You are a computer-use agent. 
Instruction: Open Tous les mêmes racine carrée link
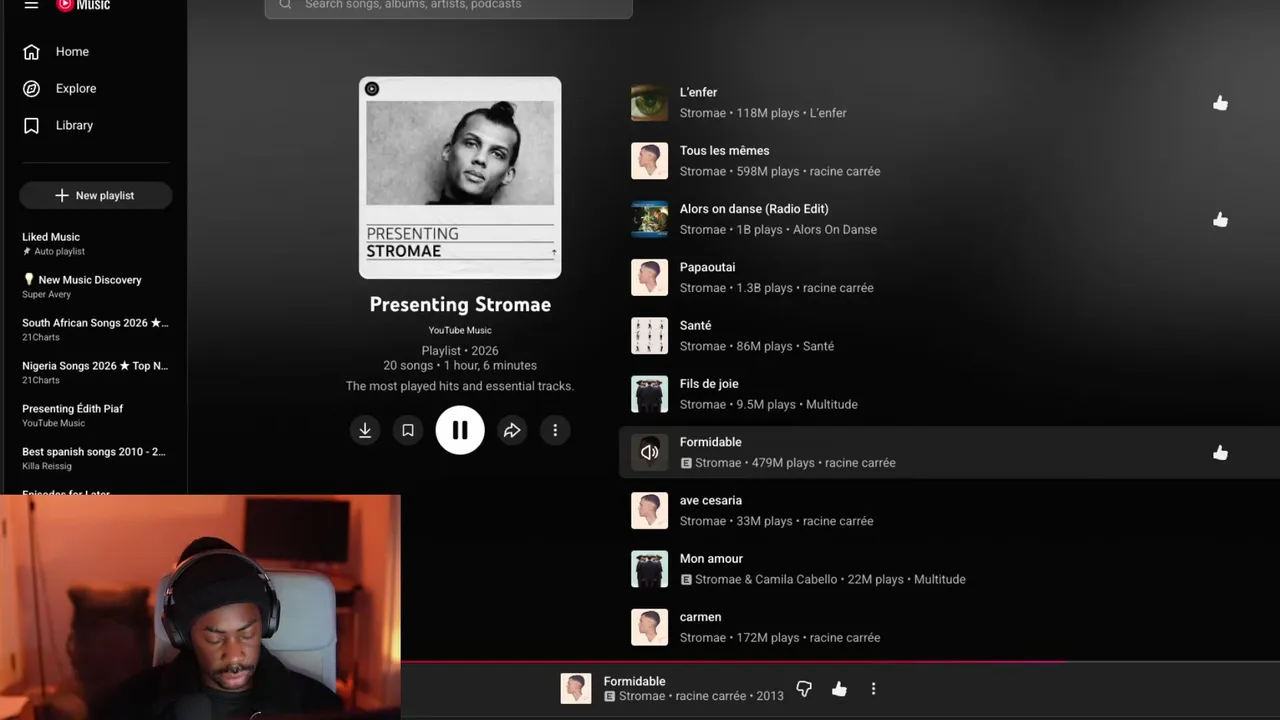pos(845,172)
